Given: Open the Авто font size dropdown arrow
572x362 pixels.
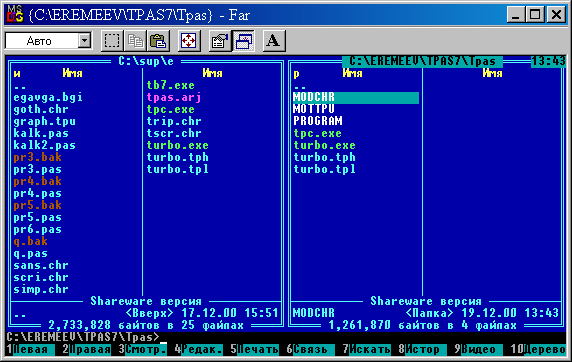Looking at the screenshot, I should (85, 41).
